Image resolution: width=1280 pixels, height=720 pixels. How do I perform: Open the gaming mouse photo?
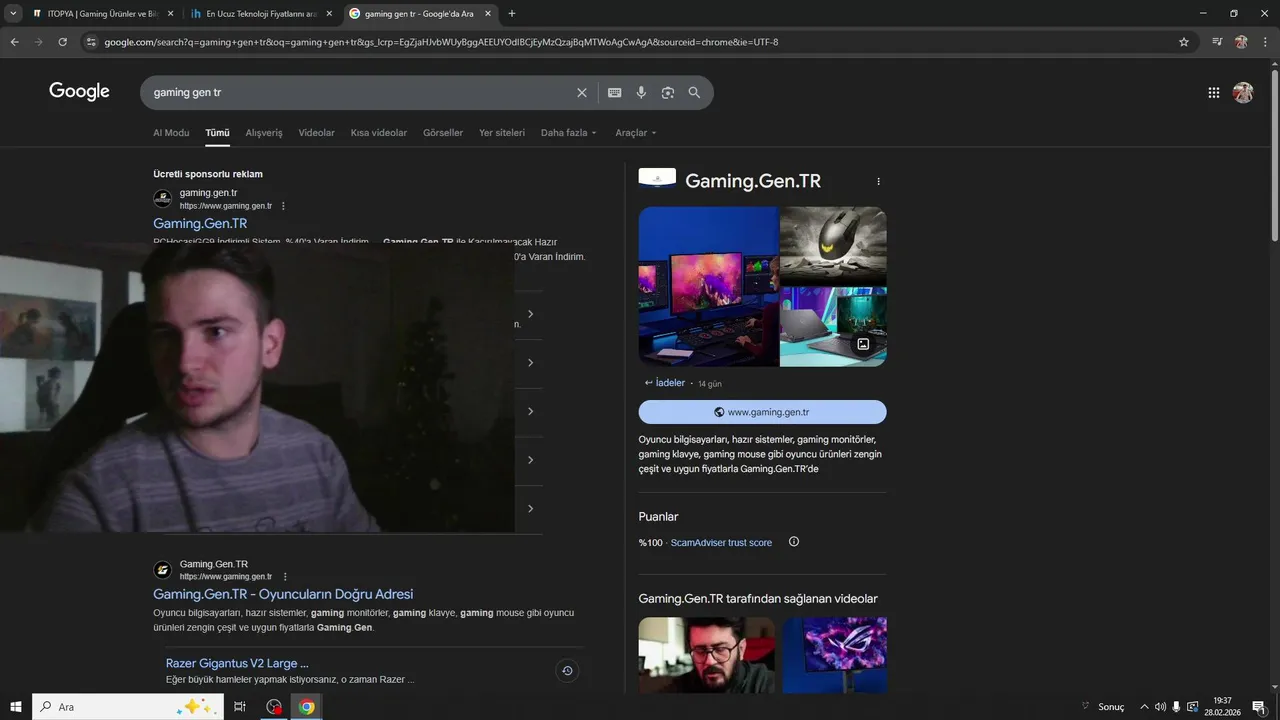[x=833, y=246]
